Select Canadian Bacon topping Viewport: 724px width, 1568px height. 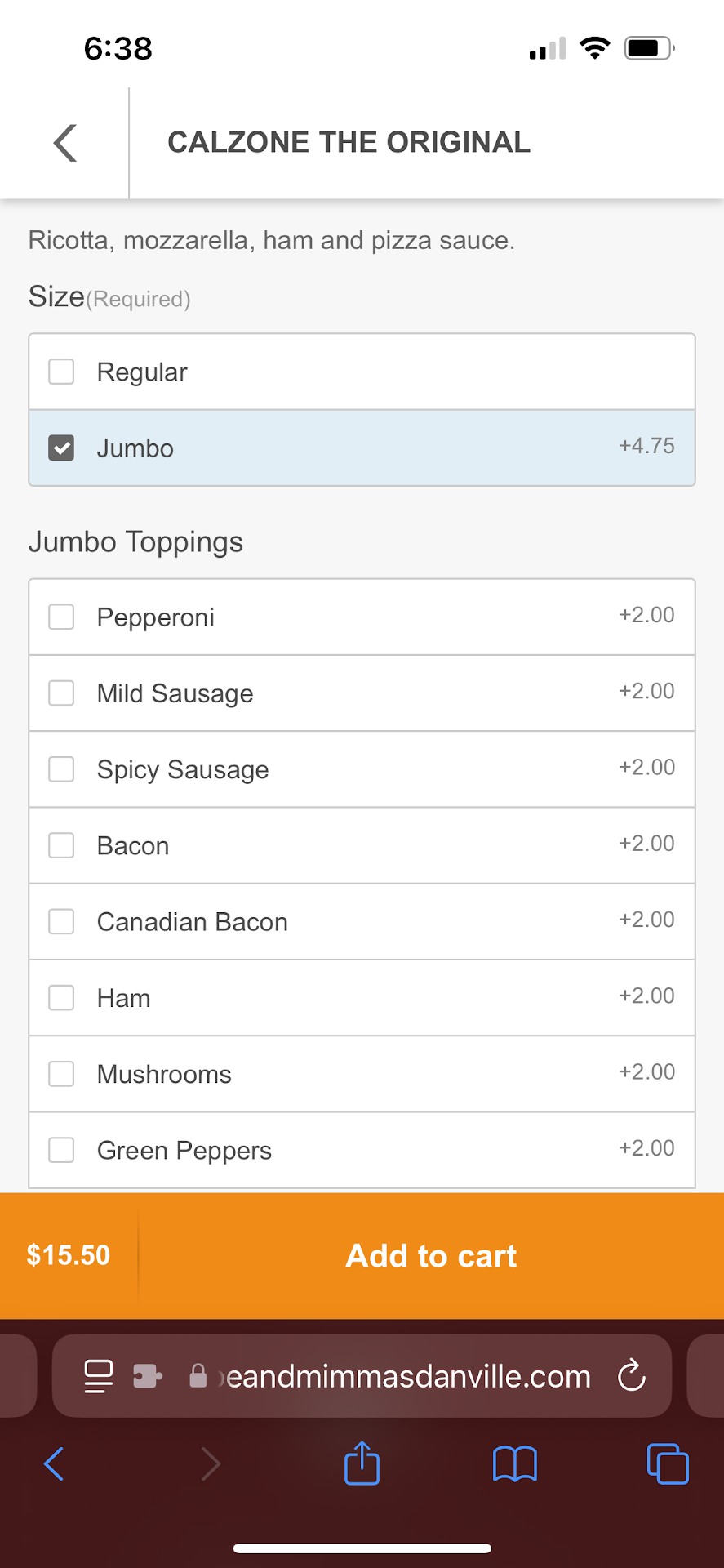click(61, 921)
